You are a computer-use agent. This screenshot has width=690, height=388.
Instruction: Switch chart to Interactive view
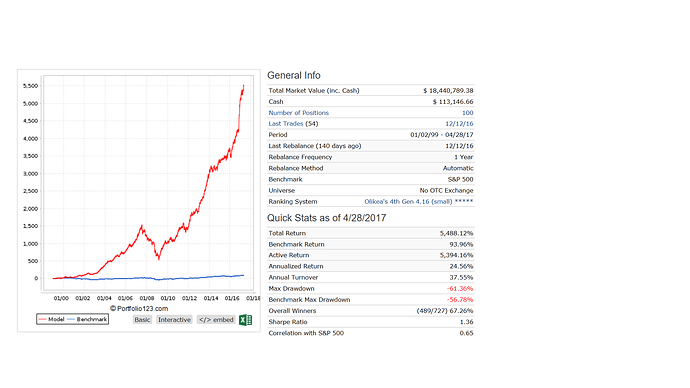[174, 320]
